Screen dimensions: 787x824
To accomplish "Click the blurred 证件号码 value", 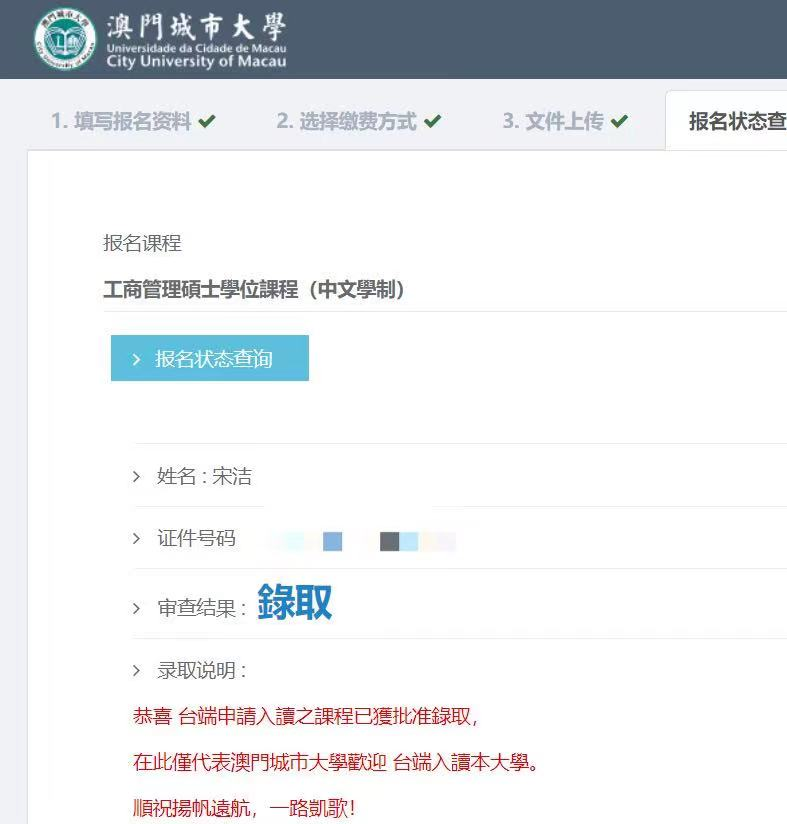I will coord(362,541).
